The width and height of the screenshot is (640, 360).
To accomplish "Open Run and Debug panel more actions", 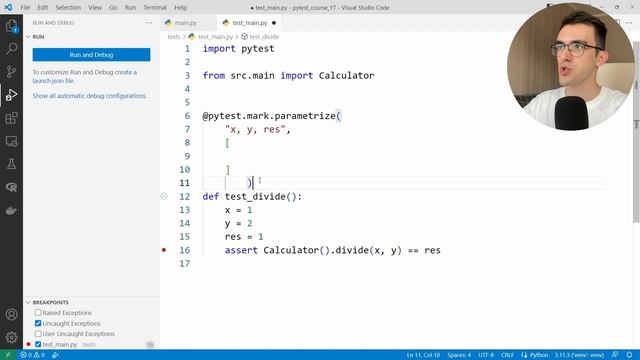I will point(149,23).
